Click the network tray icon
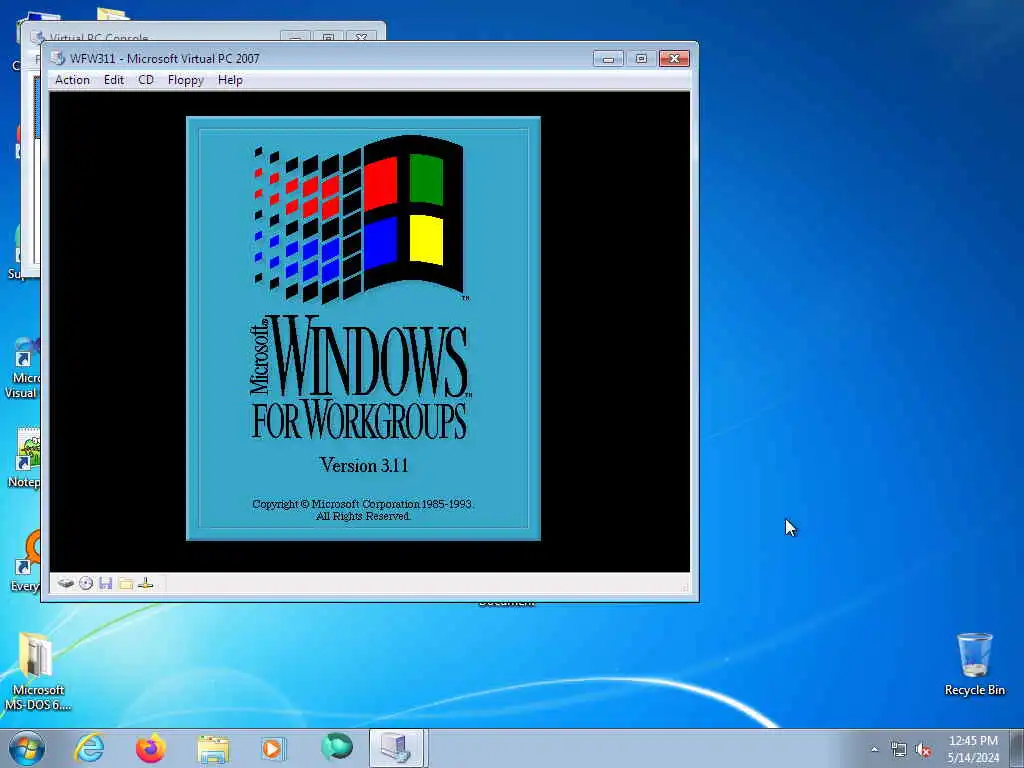Screen dimensions: 1024x768 (899, 750)
